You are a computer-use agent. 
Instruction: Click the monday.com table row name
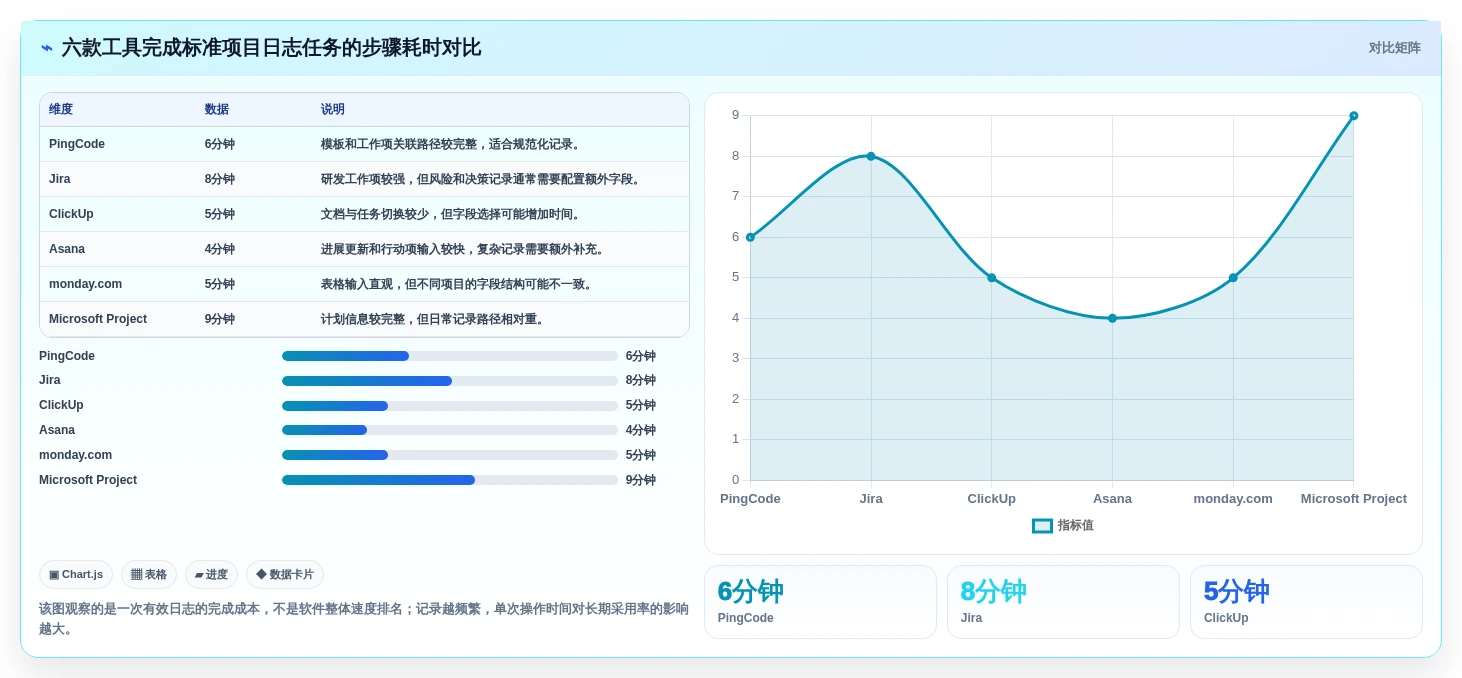pos(86,284)
